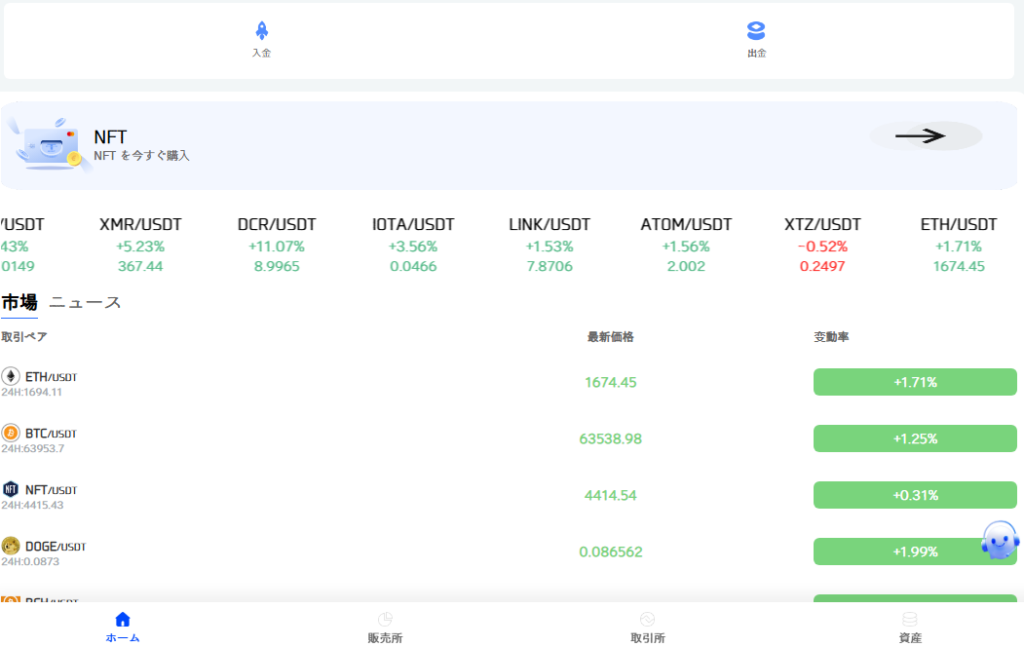This screenshot has height=647, width=1024.
Task: Select the DCR/USDT ticker item
Action: 277,245
